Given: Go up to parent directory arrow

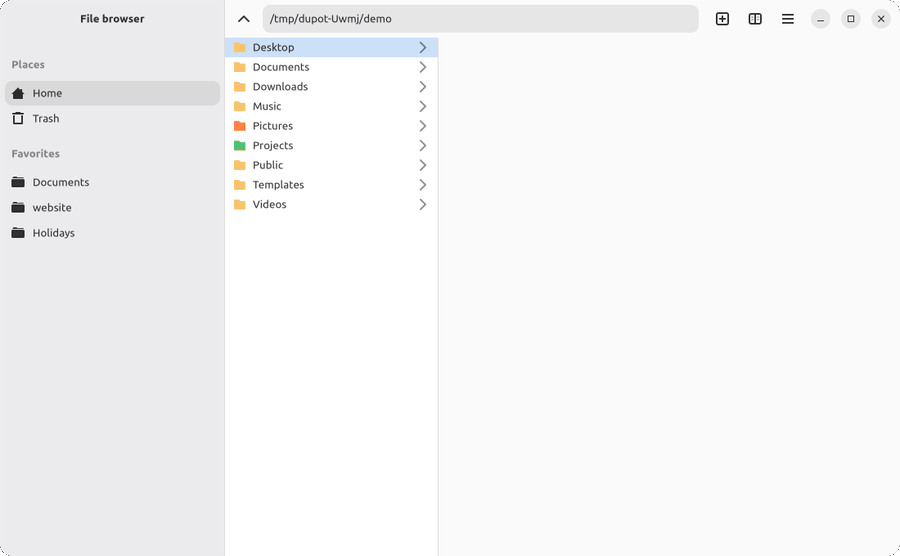Looking at the screenshot, I should (243, 19).
